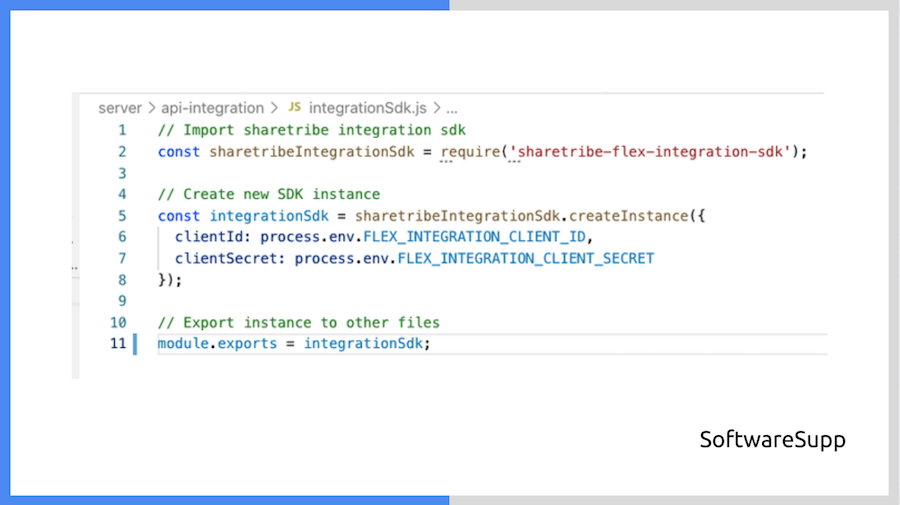This screenshot has width=900, height=505.
Task: Click the JS file icon in breadcrumb
Action: point(294,108)
